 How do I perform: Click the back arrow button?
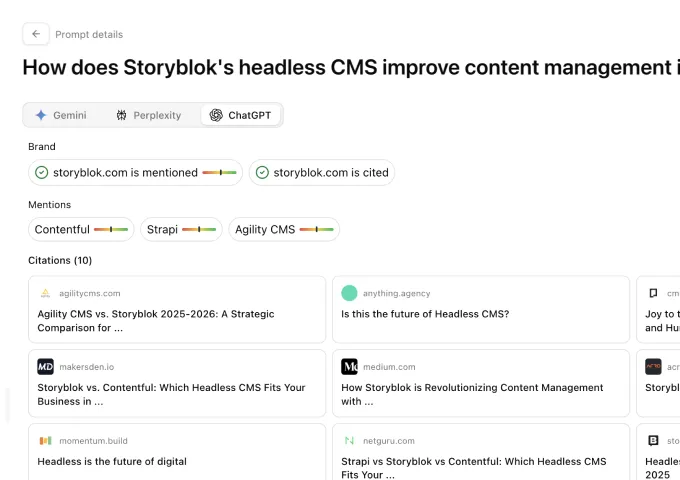click(x=36, y=34)
